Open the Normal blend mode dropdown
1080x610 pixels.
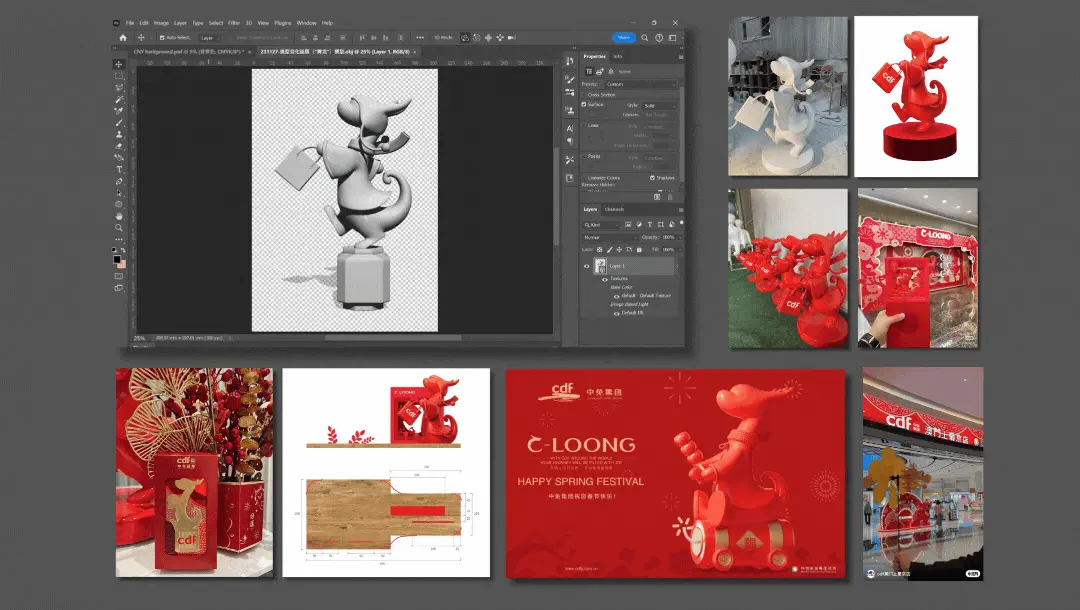click(609, 237)
